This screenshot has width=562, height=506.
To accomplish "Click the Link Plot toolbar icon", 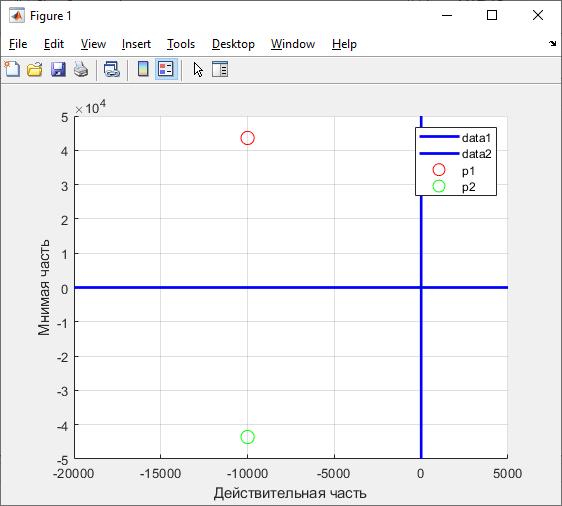I will click(111, 69).
